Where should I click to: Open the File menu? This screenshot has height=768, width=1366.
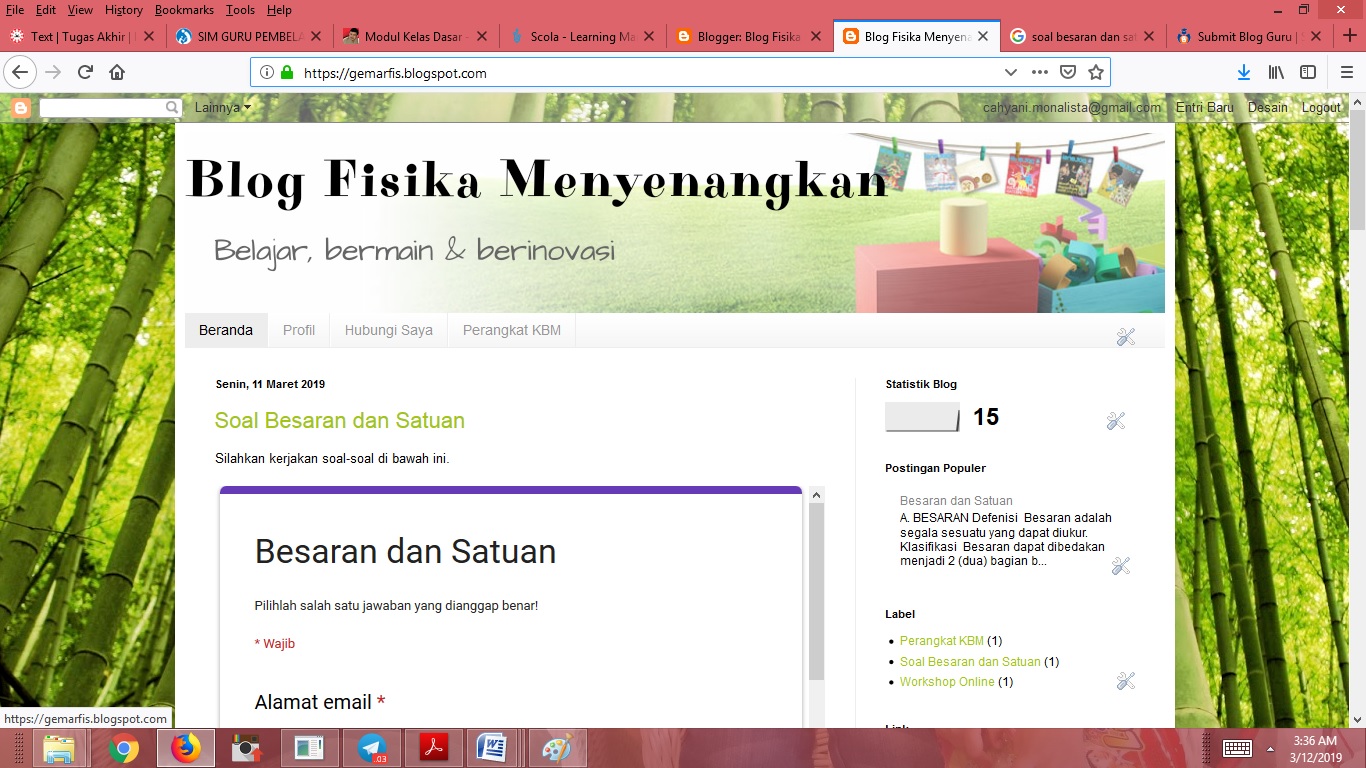(x=14, y=9)
